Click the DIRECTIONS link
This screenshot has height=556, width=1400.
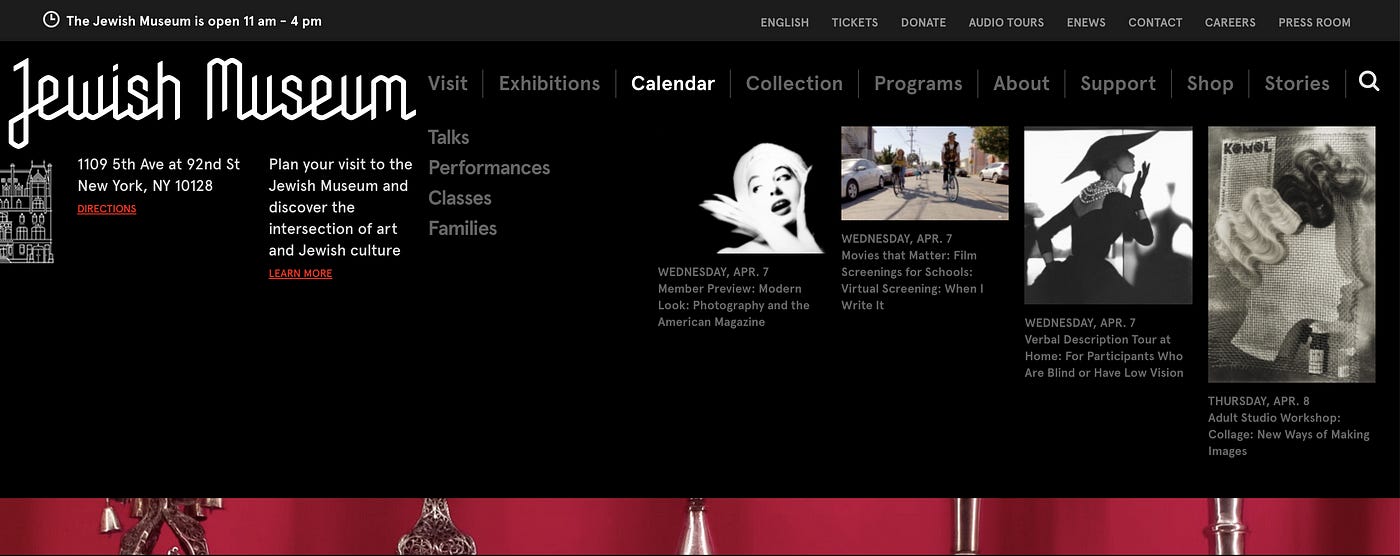click(x=106, y=209)
